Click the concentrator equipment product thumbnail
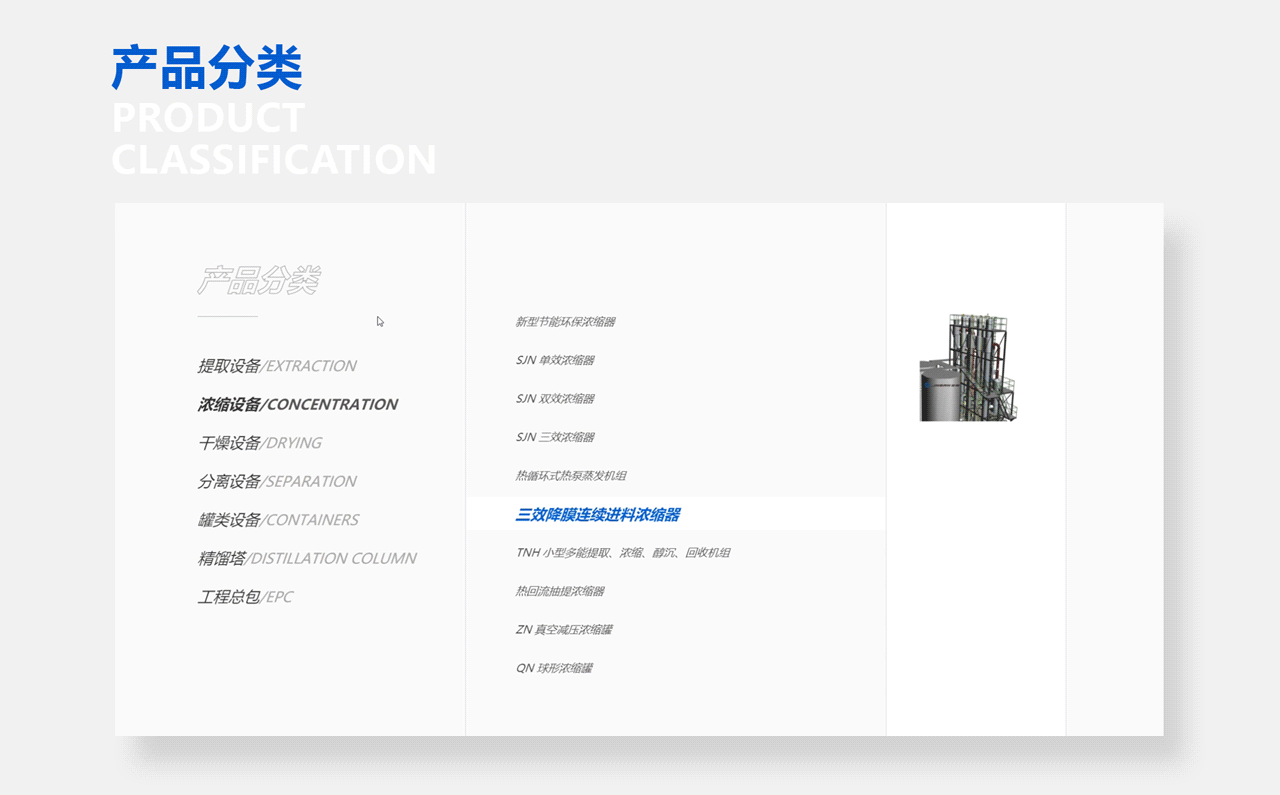Viewport: 1280px width, 795px height. point(968,367)
